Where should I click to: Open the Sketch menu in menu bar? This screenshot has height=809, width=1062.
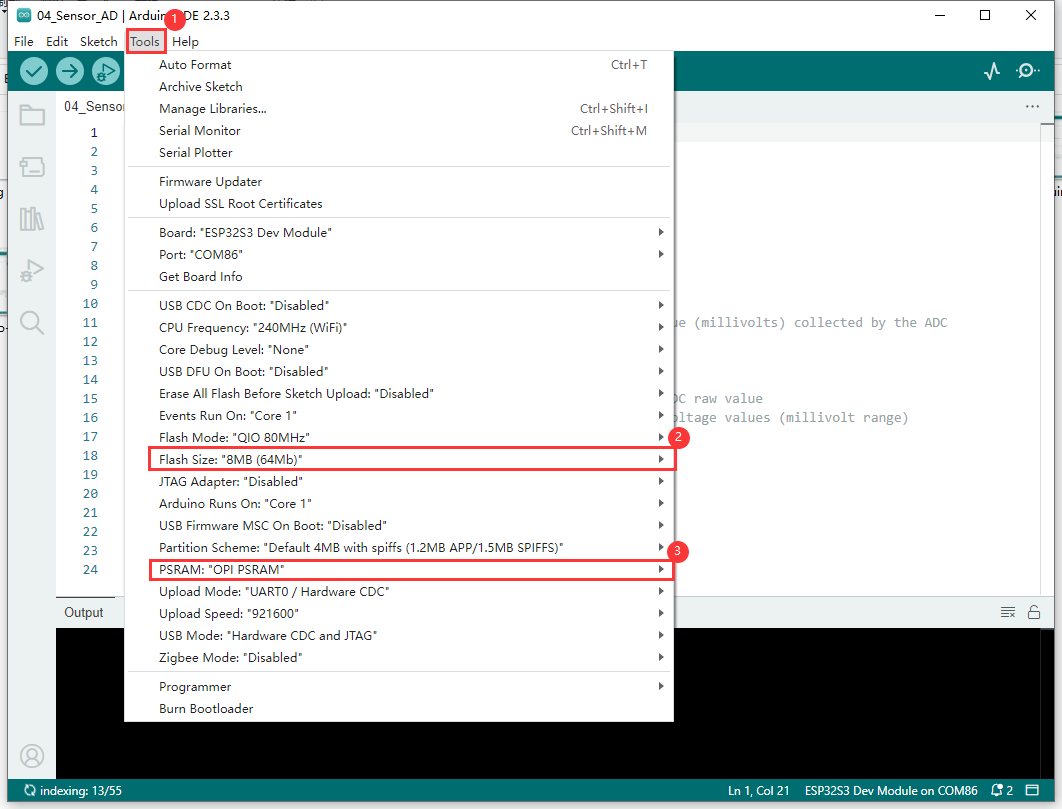tap(99, 41)
